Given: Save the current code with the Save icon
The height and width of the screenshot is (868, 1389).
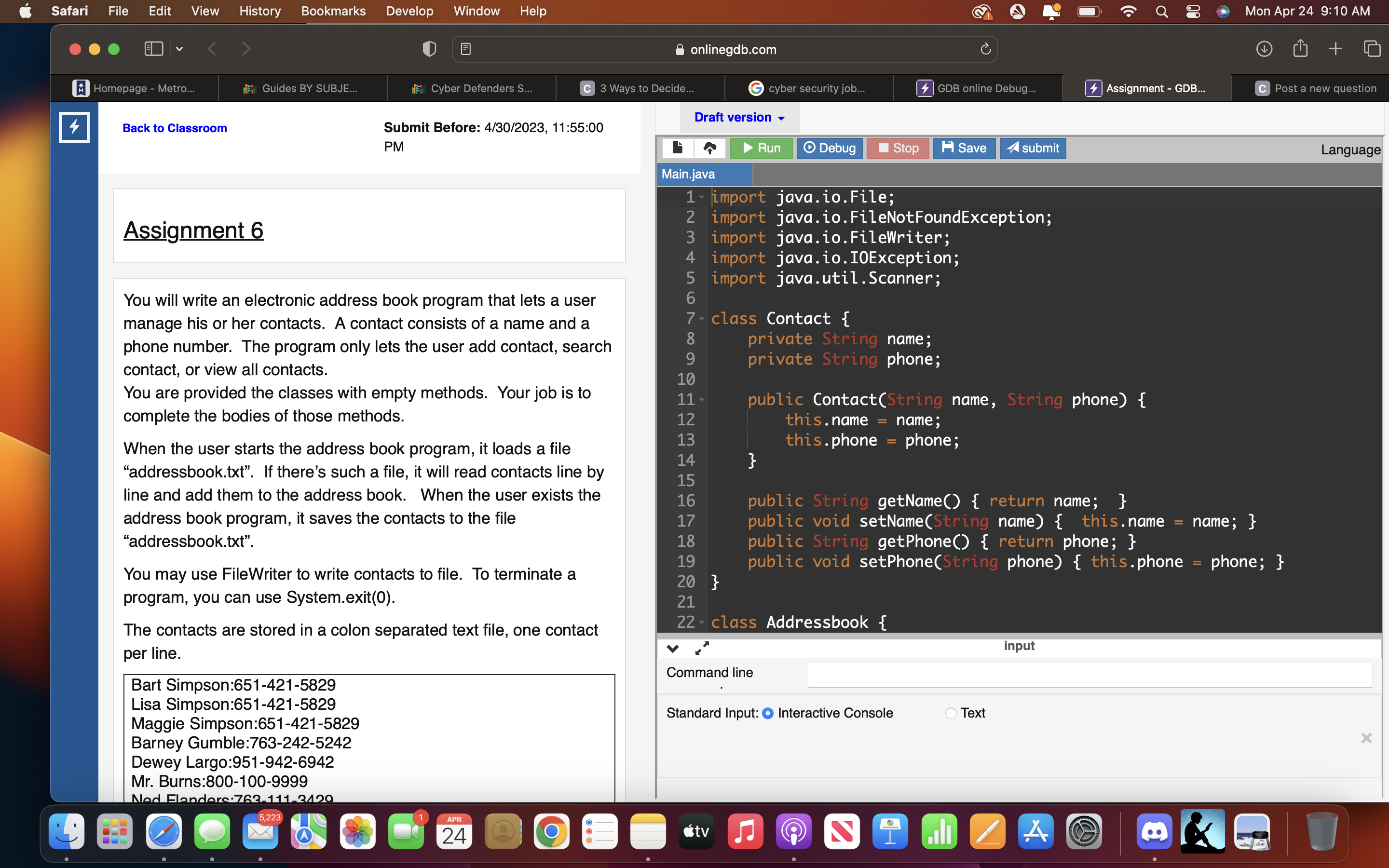Looking at the screenshot, I should [964, 148].
